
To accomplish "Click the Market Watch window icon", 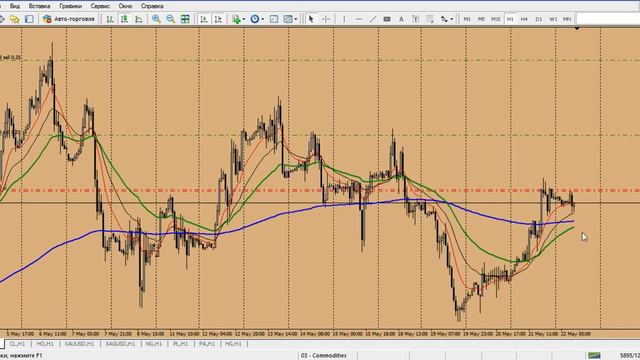I will tap(29, 19).
